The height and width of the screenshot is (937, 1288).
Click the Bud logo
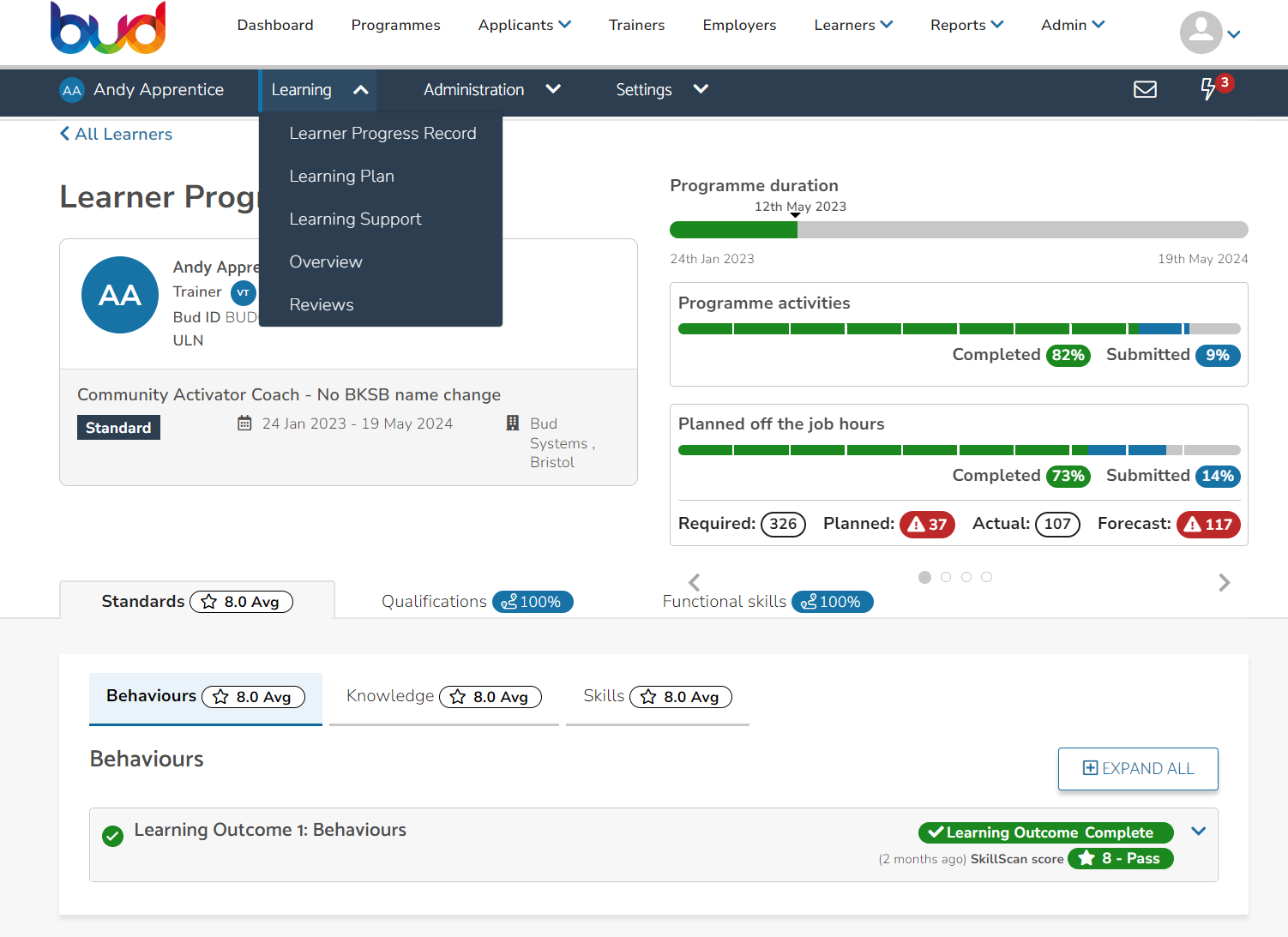[108, 28]
